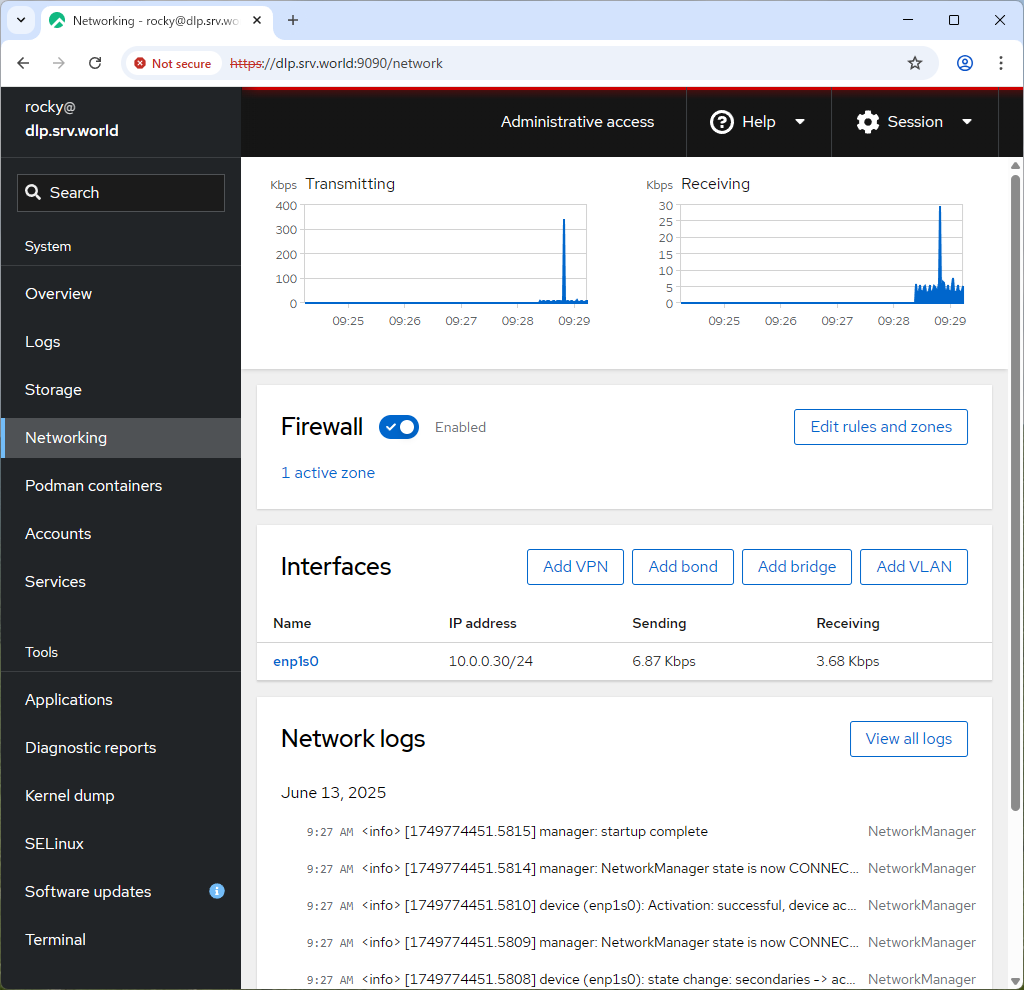Expand the Session dropdown caret
Image resolution: width=1024 pixels, height=990 pixels.
pyautogui.click(x=967, y=122)
